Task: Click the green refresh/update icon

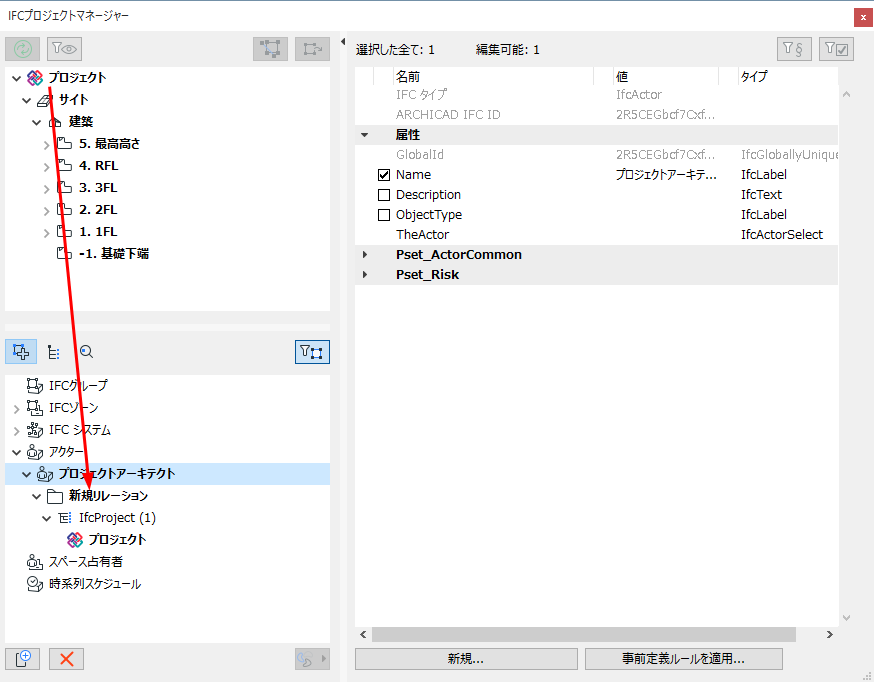Action: pos(22,49)
